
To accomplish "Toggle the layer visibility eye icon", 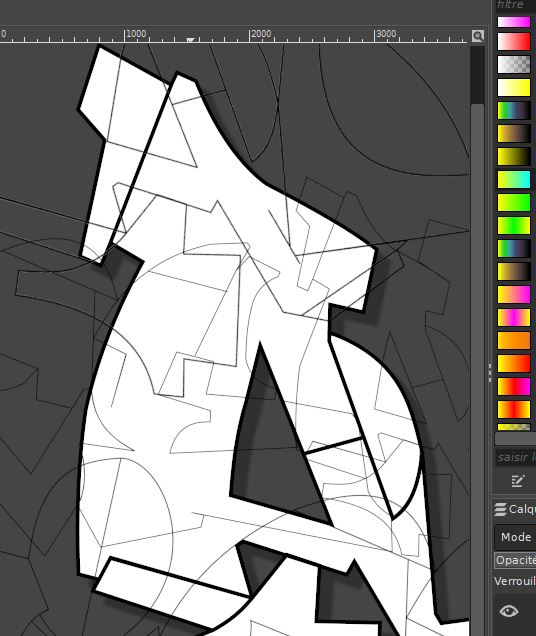I will (x=509, y=610).
